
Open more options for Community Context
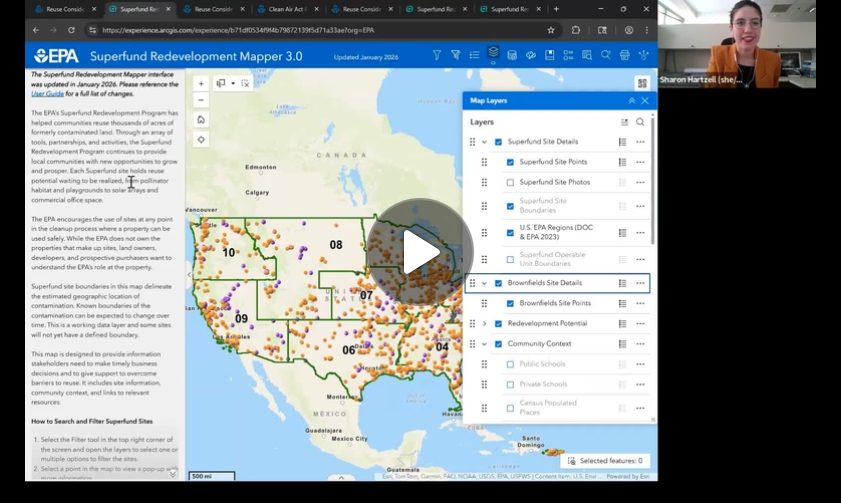[640, 344]
